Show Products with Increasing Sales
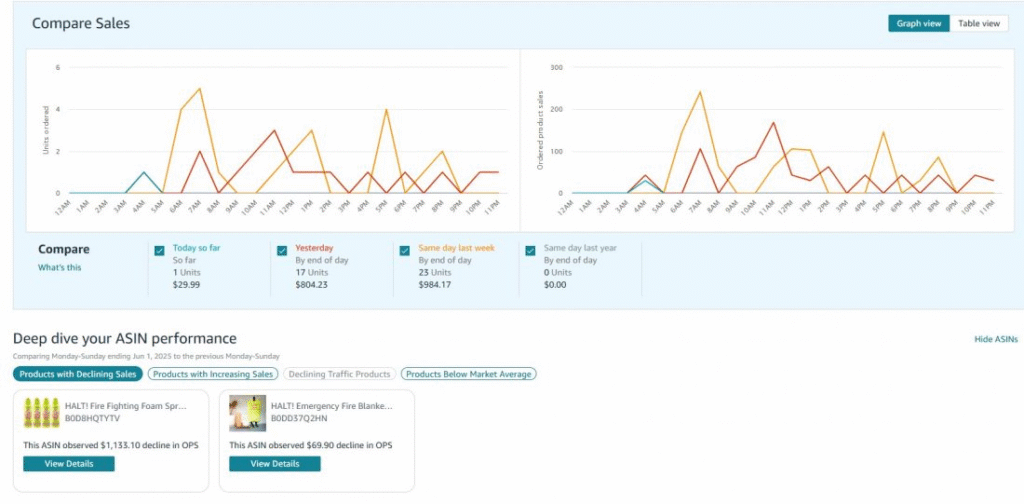Viewport: 1024px width, 504px height. [212, 374]
